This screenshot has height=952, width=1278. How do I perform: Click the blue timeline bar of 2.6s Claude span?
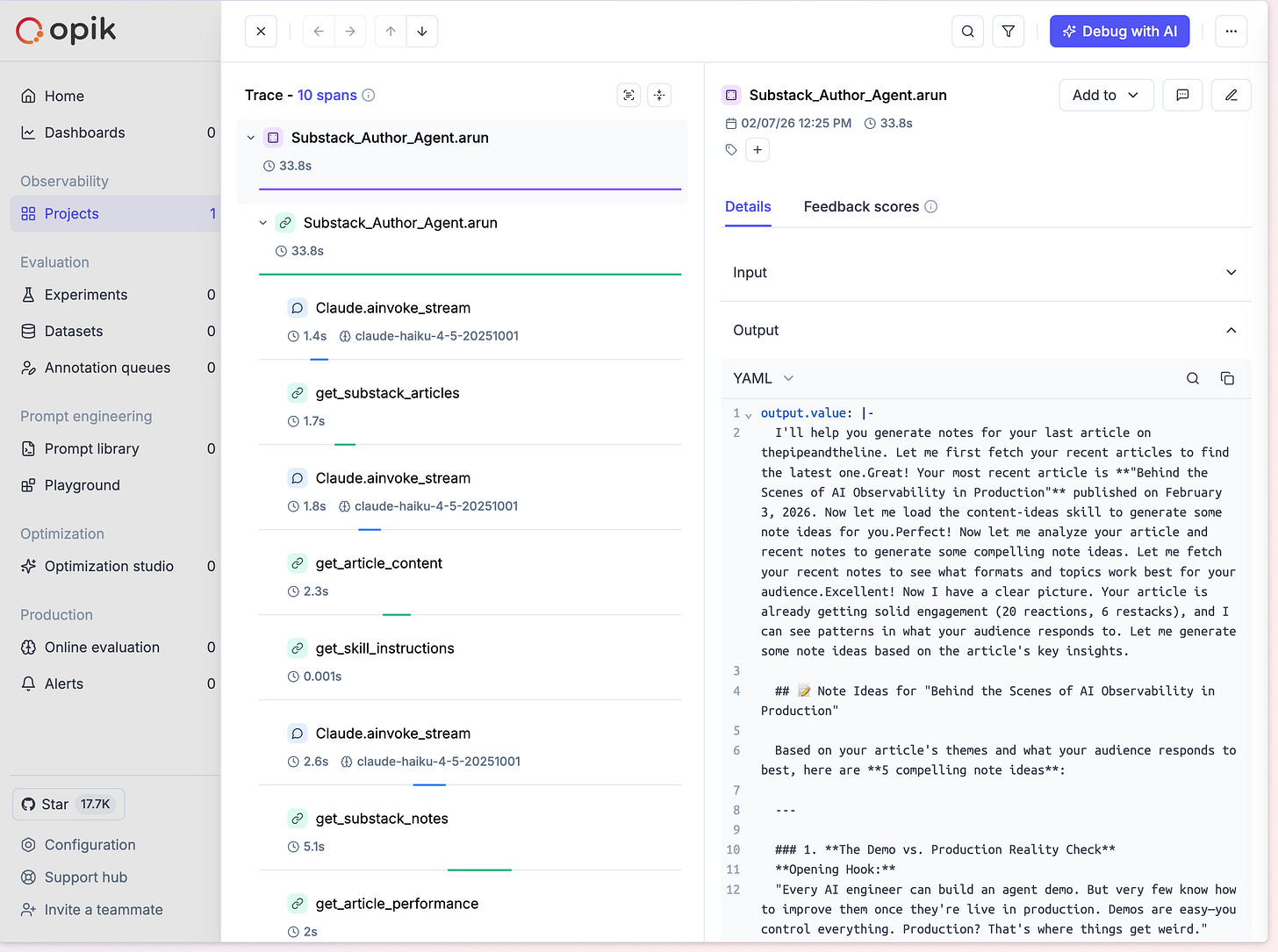tap(429, 784)
